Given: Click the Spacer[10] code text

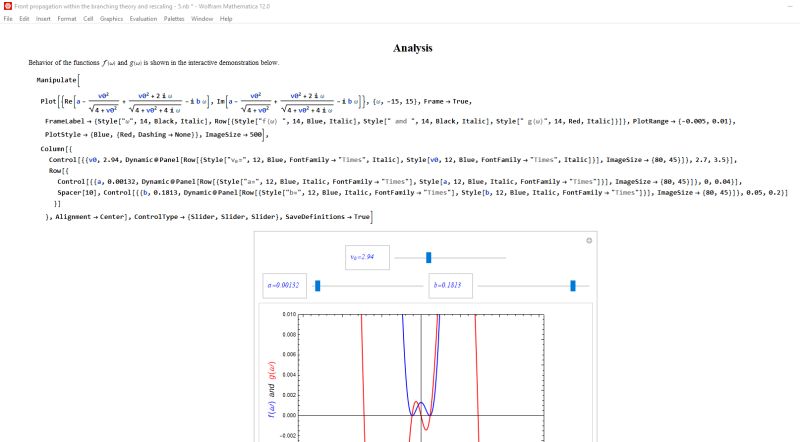Looking at the screenshot, I should [x=77, y=193].
